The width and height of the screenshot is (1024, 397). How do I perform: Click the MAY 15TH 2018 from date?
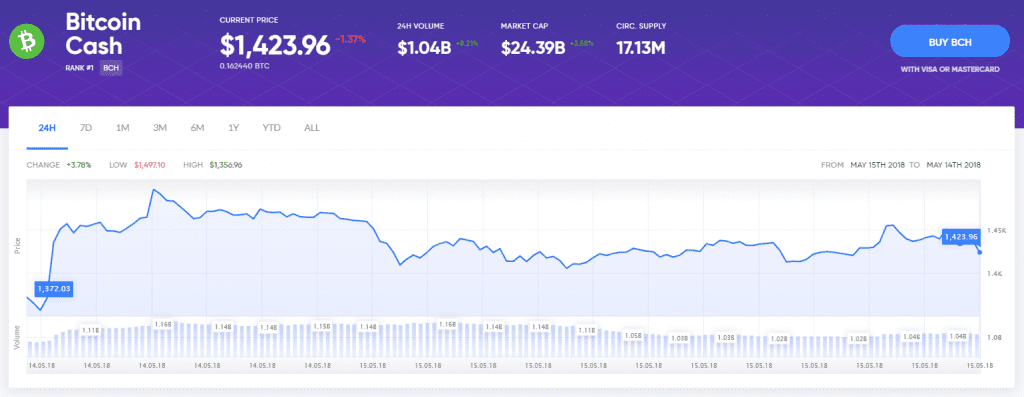[877, 165]
